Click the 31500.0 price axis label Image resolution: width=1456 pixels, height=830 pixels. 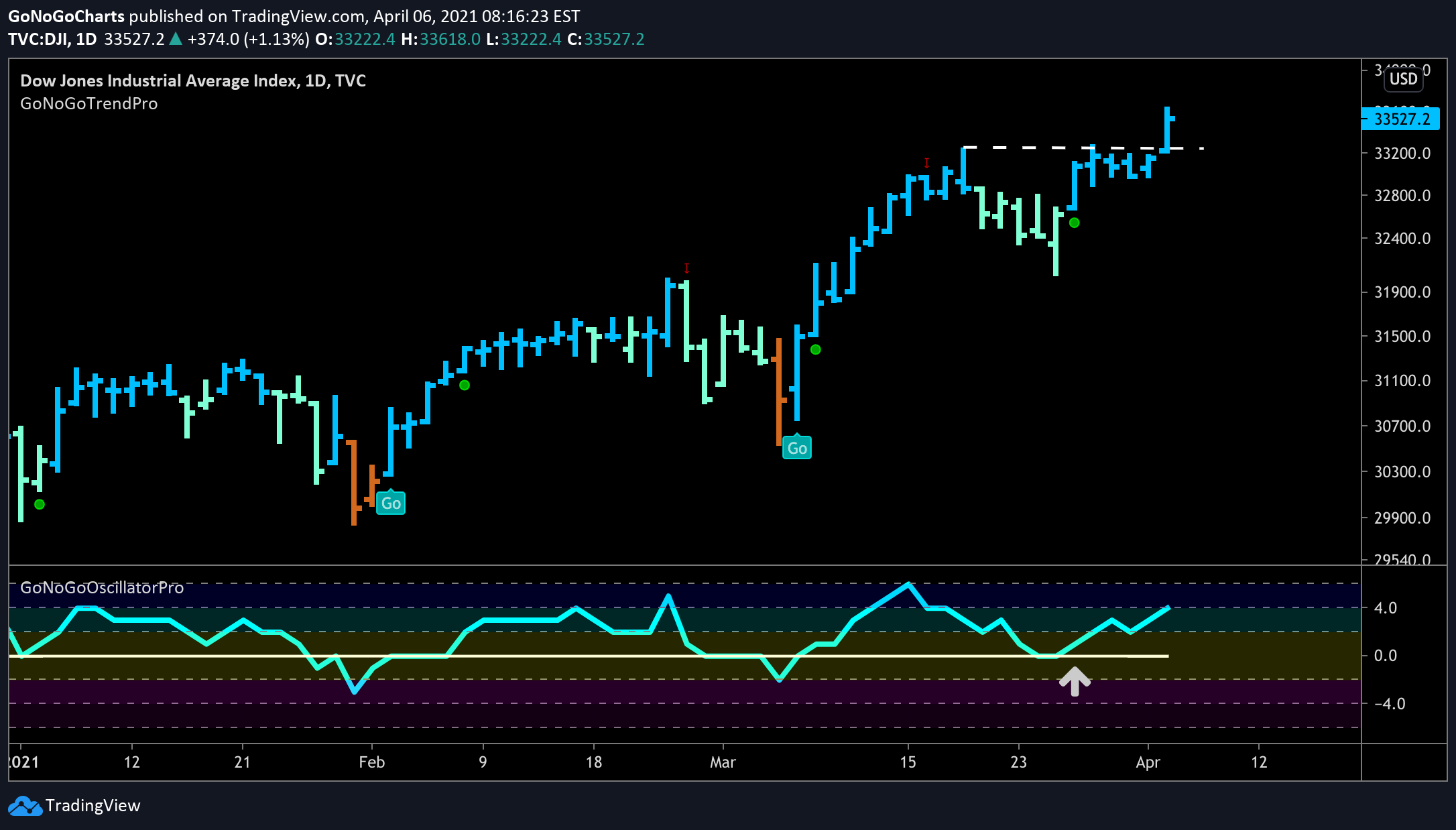(x=1402, y=337)
